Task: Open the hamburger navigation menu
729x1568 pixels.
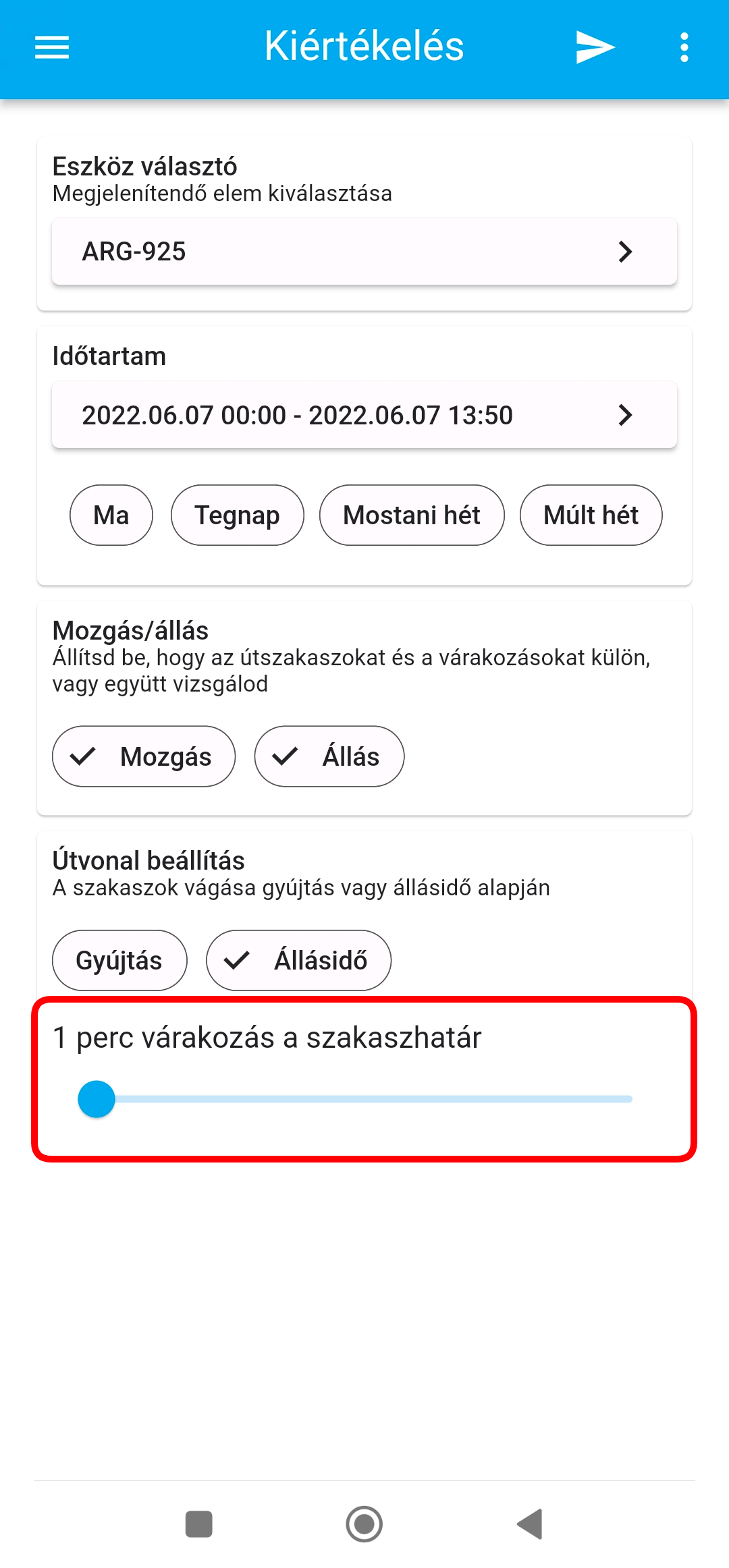Action: 52,47
